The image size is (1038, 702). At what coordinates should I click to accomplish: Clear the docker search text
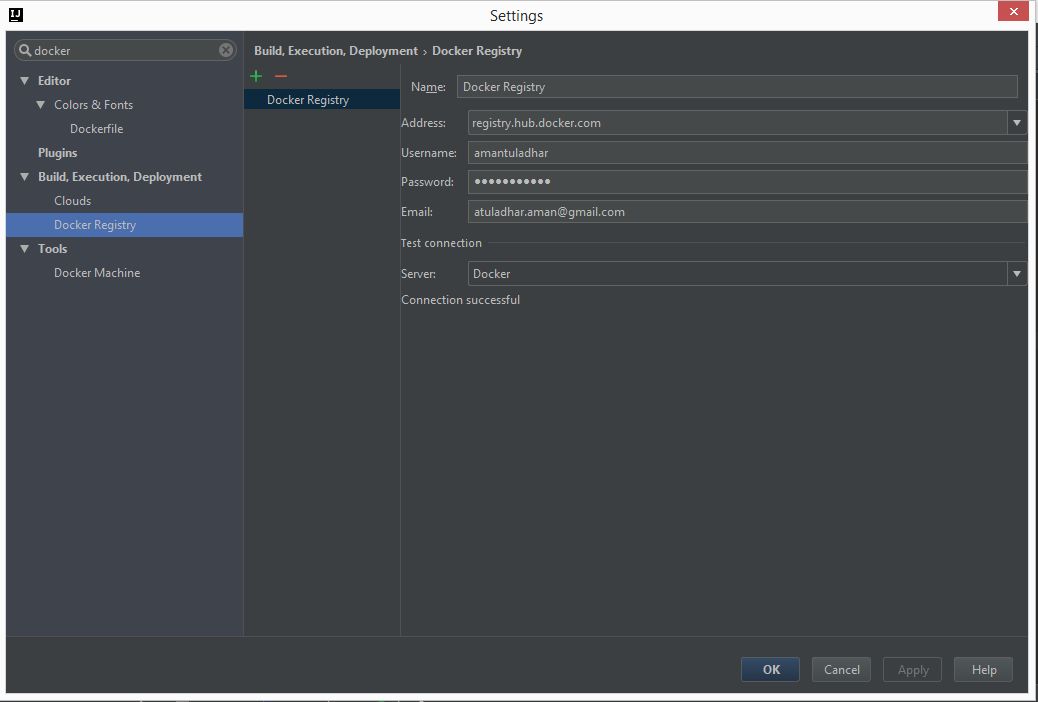[x=226, y=50]
